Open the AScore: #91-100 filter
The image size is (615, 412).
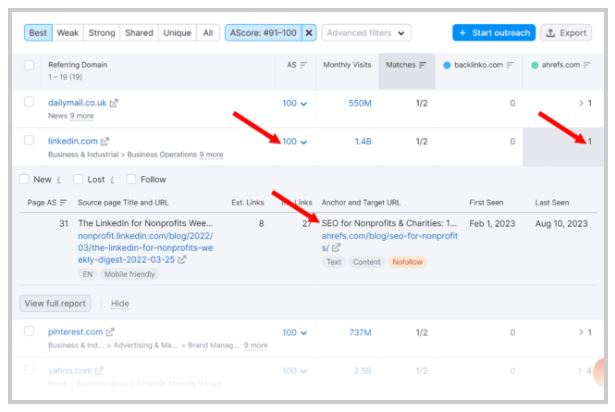263,33
